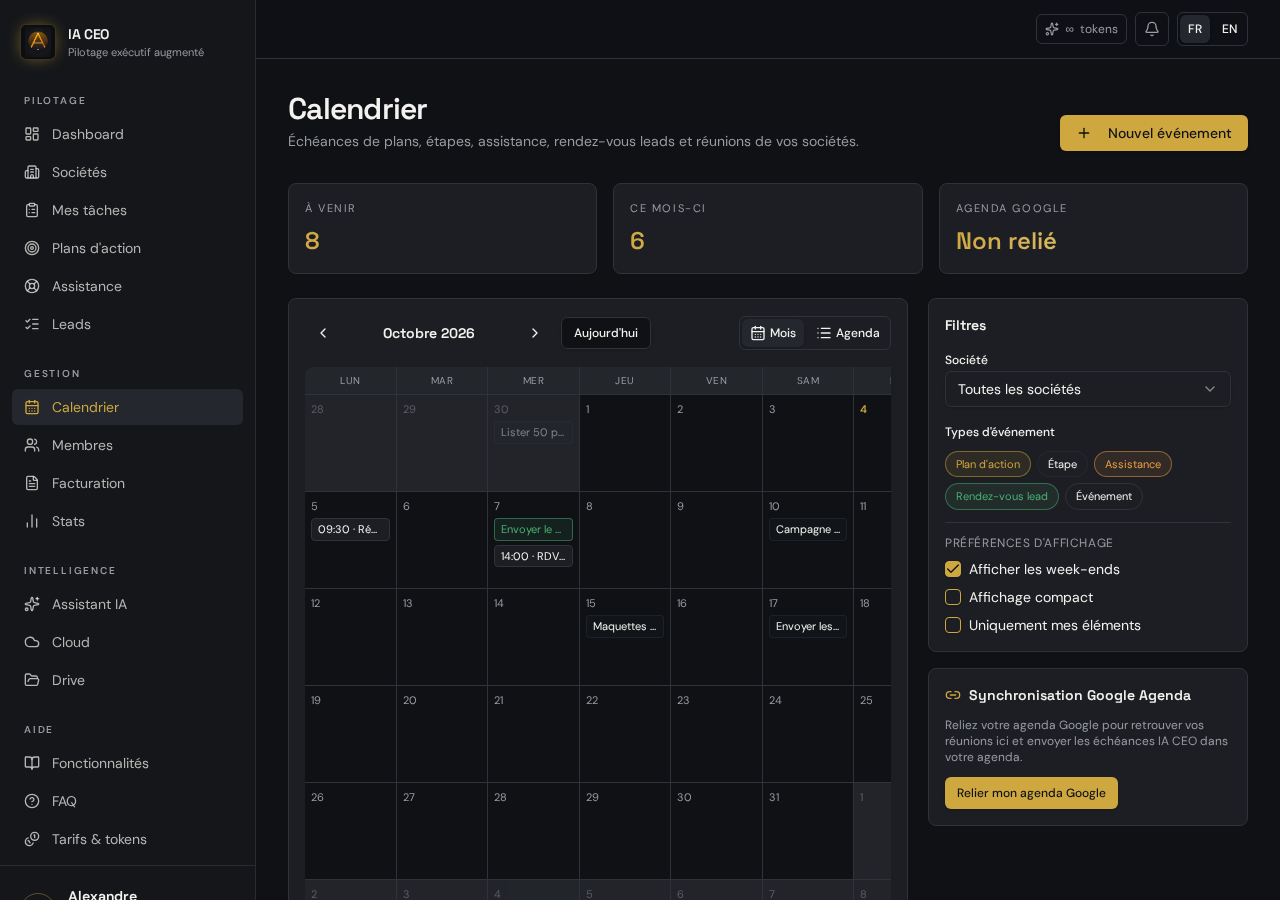Open the Facturation document icon
This screenshot has width=1280, height=900.
tap(32, 483)
